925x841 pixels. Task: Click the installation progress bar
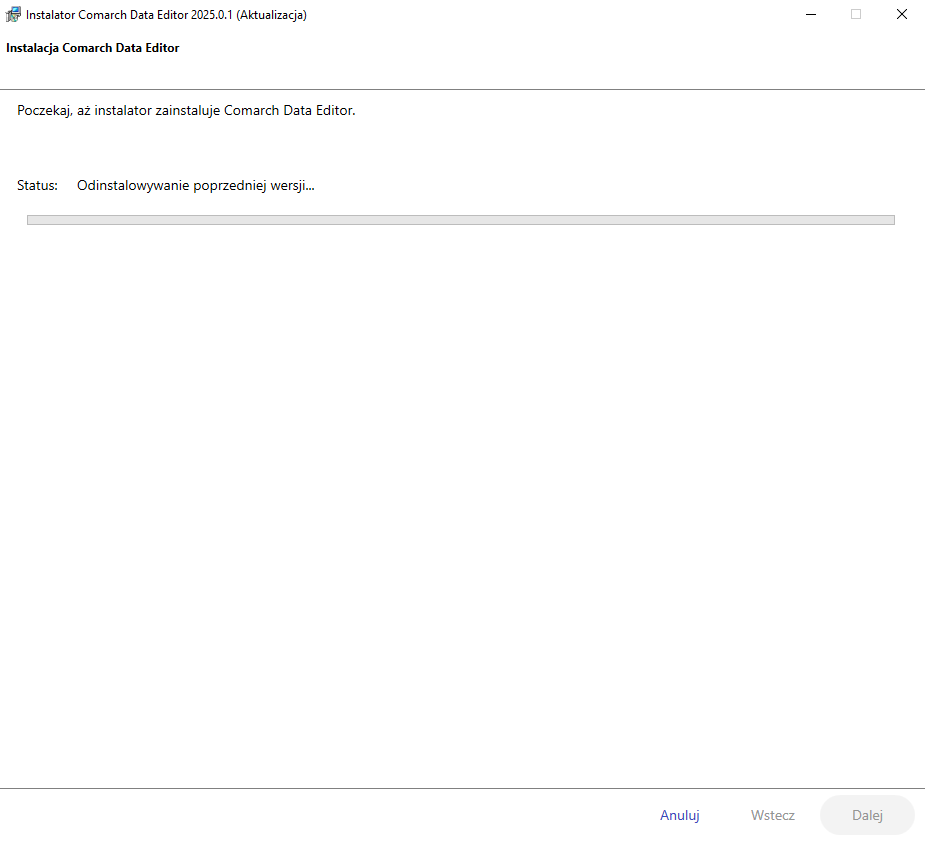point(461,220)
